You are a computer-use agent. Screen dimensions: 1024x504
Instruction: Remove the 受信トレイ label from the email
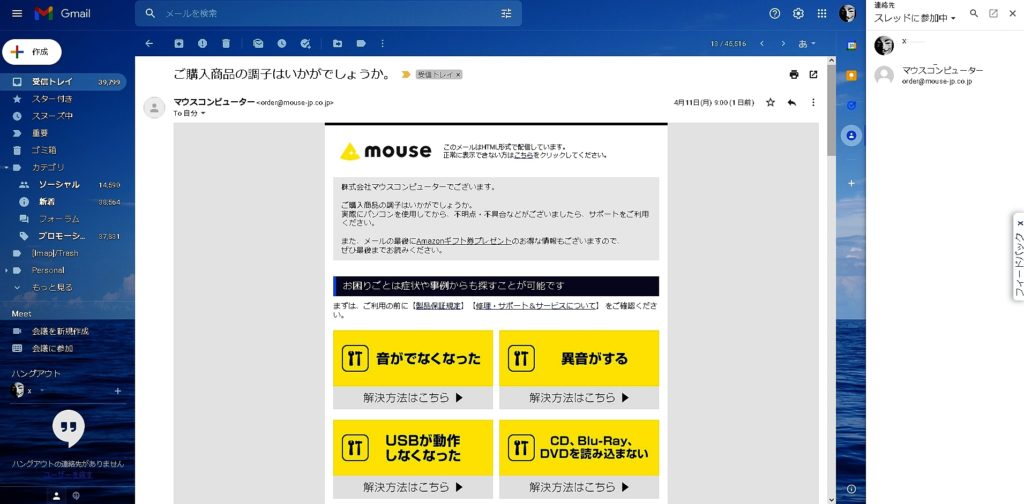click(458, 75)
